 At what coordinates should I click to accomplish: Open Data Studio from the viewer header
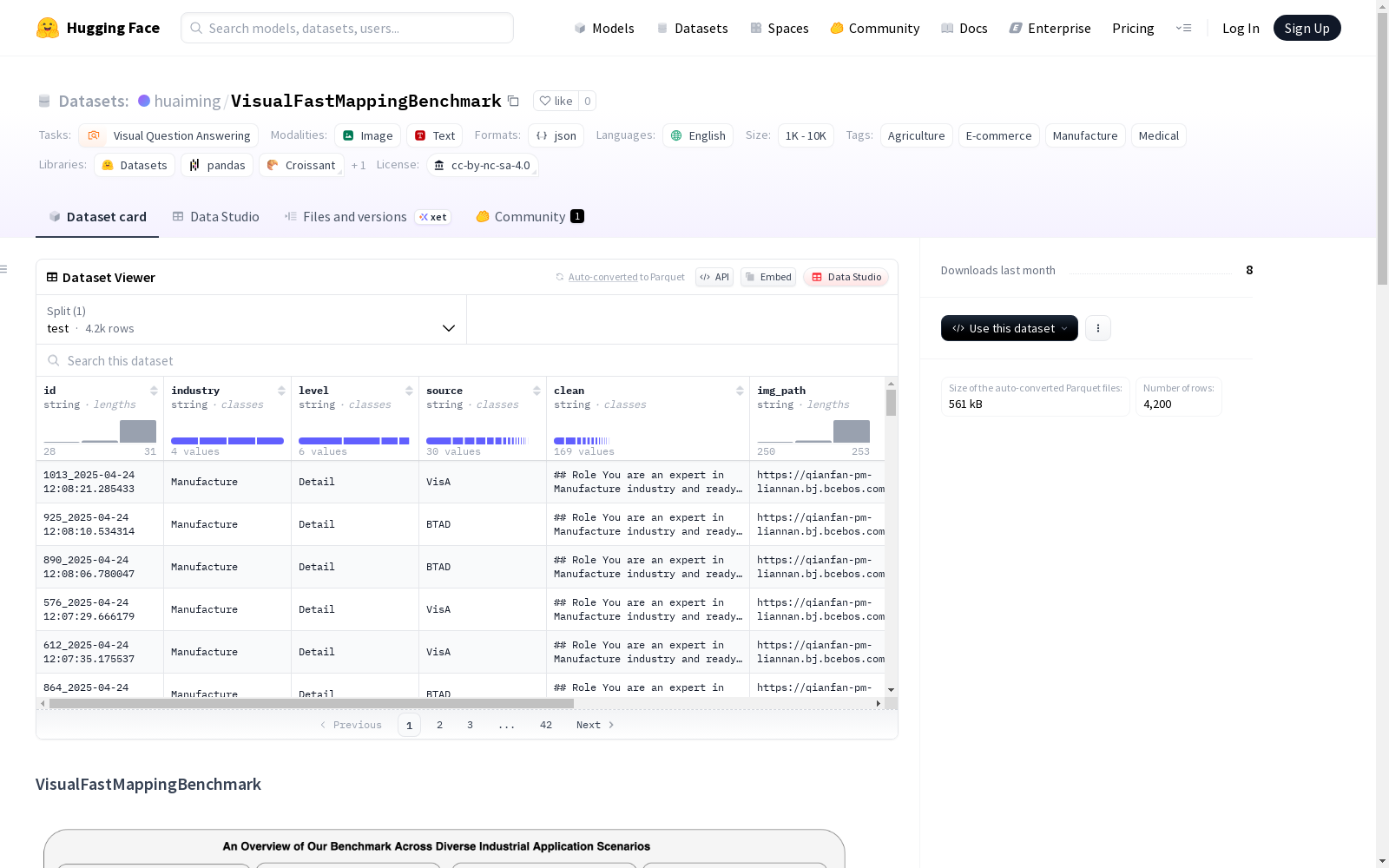tap(846, 277)
